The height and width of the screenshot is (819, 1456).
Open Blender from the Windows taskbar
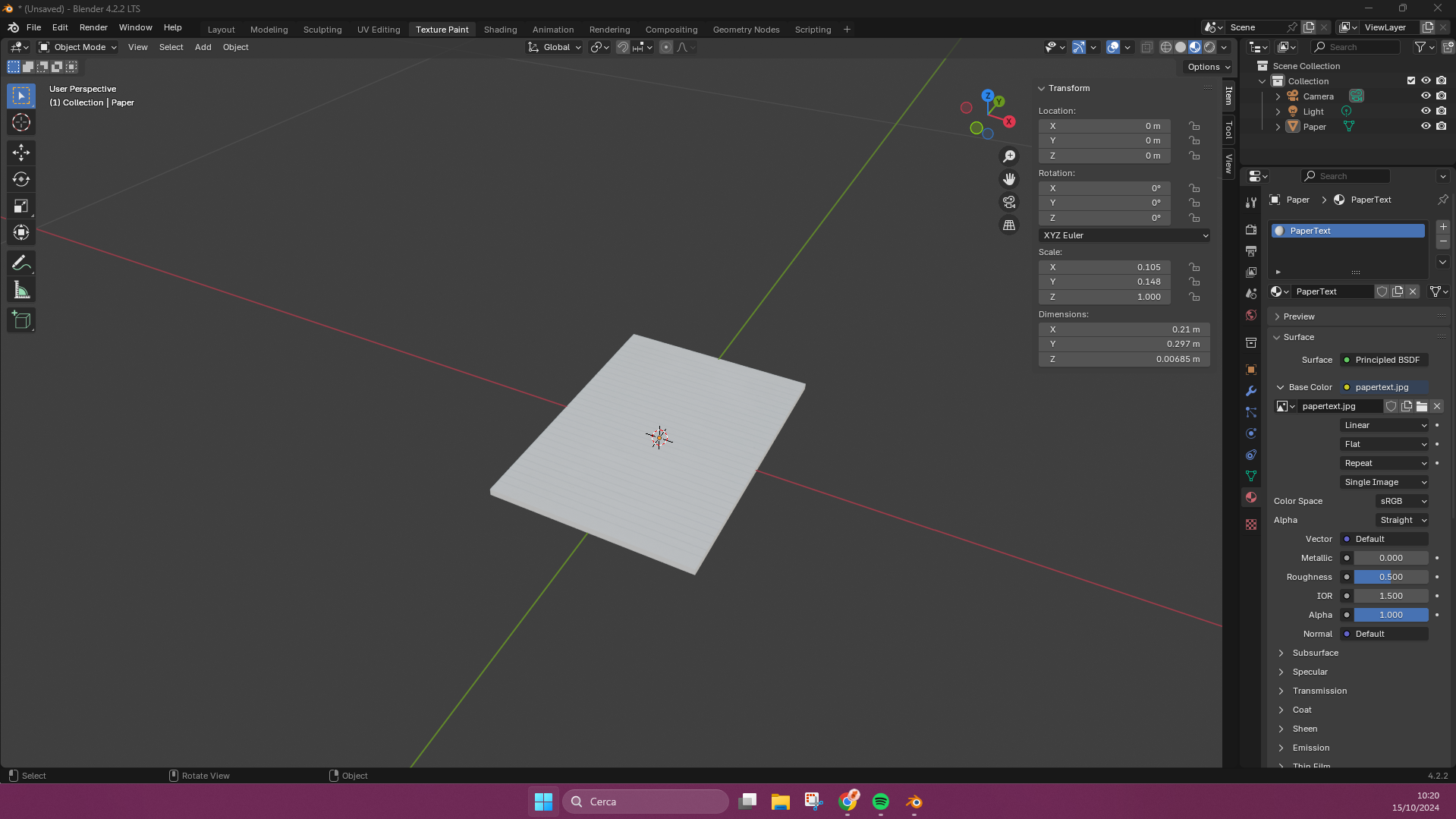[x=914, y=802]
